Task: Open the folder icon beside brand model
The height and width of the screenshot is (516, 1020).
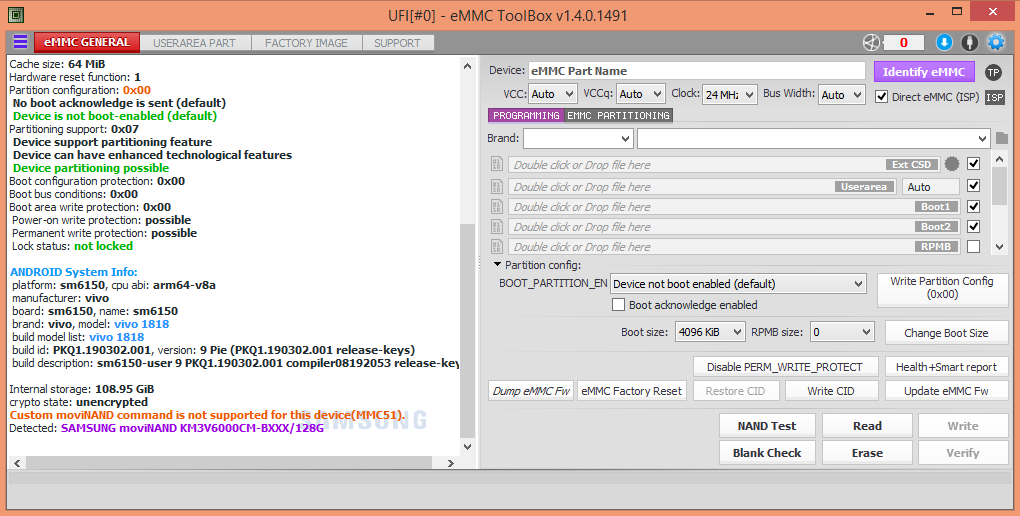Action: [x=1002, y=138]
